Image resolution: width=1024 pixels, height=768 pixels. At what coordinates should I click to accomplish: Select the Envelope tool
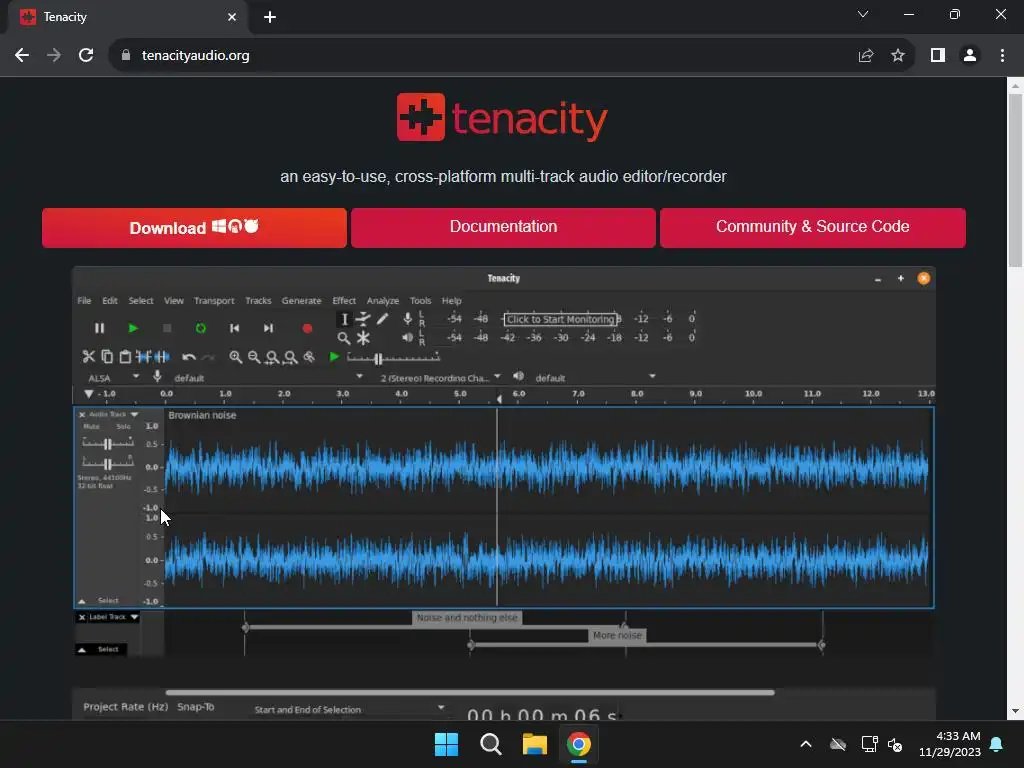tap(363, 319)
